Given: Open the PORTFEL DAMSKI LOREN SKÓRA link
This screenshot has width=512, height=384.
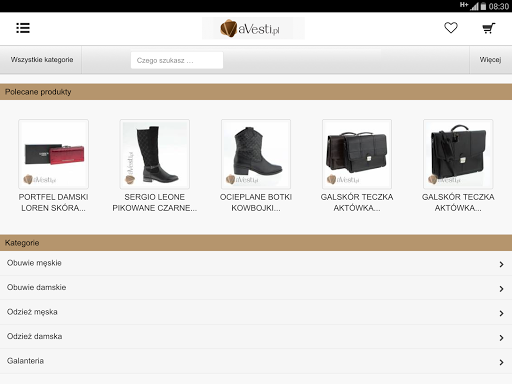Looking at the screenshot, I should 53,202.
